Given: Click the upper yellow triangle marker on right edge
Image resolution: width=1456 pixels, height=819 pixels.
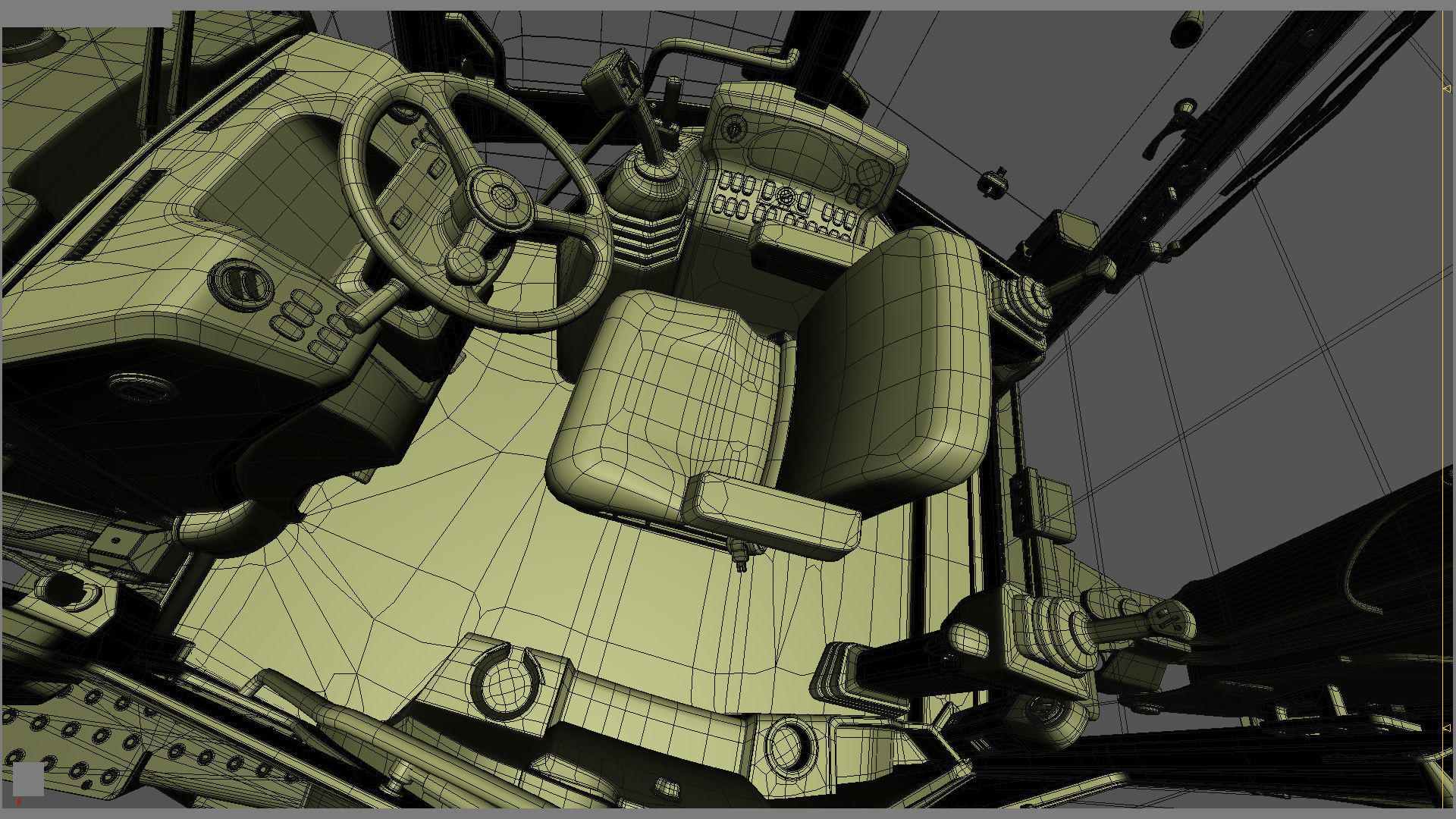Looking at the screenshot, I should [1446, 89].
